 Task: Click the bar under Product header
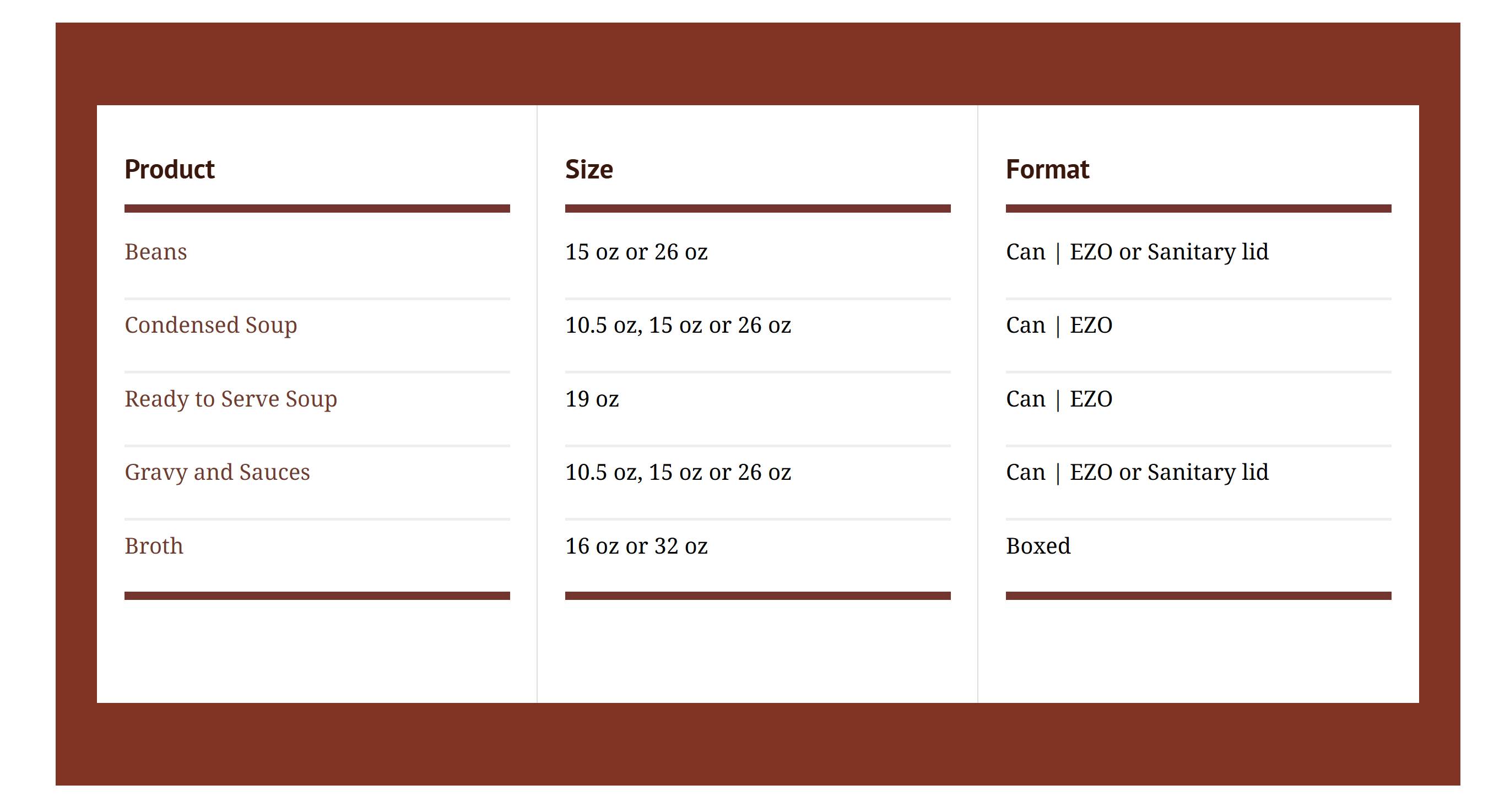pyautogui.click(x=317, y=209)
